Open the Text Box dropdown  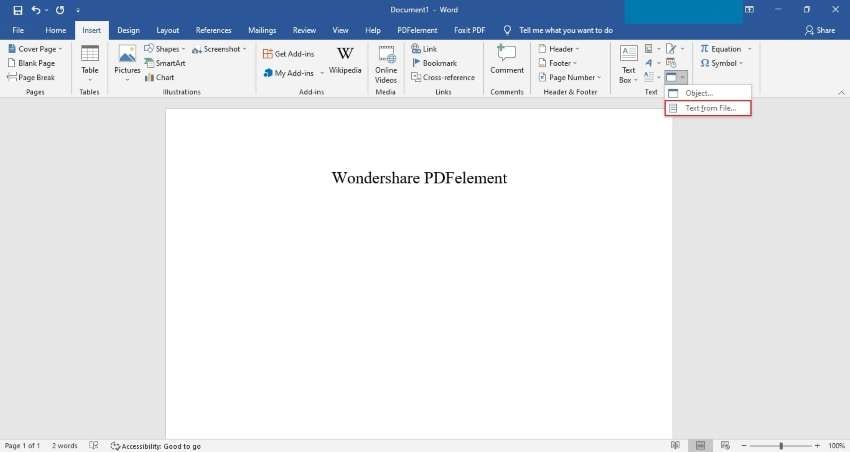coord(628,64)
